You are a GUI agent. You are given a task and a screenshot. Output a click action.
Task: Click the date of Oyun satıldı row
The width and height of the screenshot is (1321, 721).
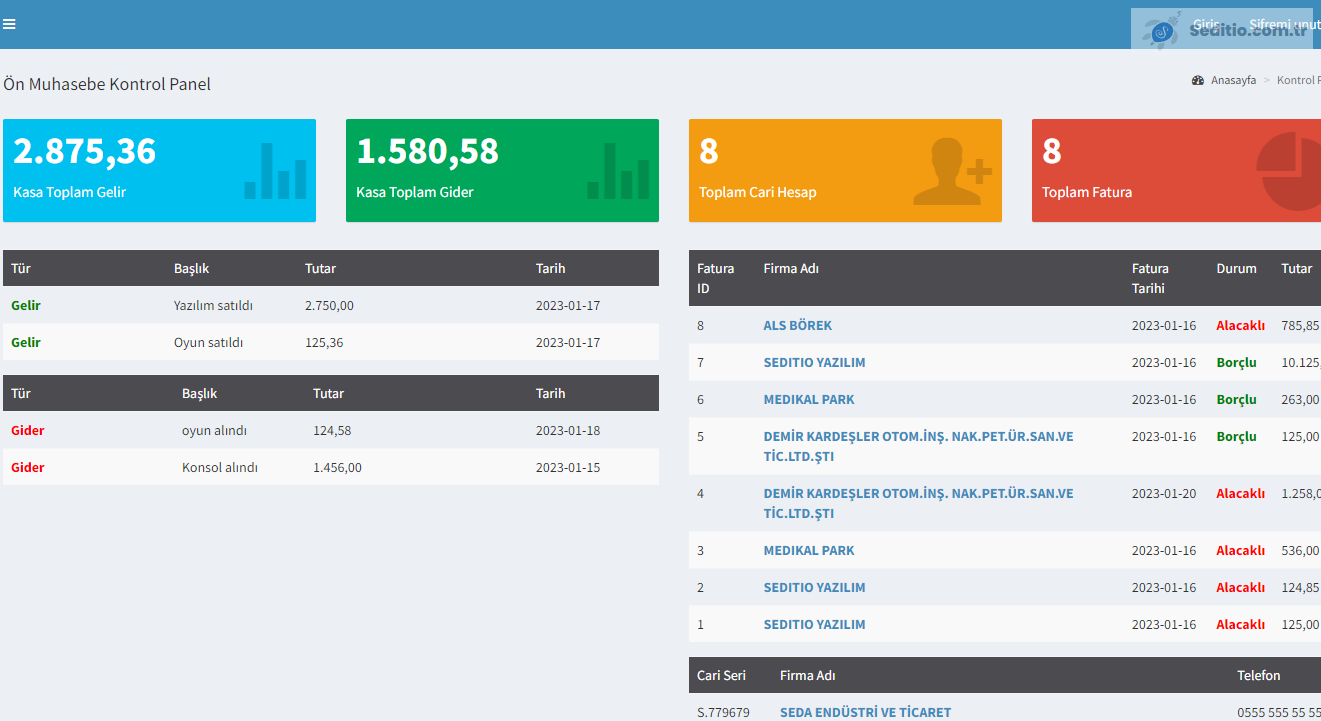[x=568, y=342]
